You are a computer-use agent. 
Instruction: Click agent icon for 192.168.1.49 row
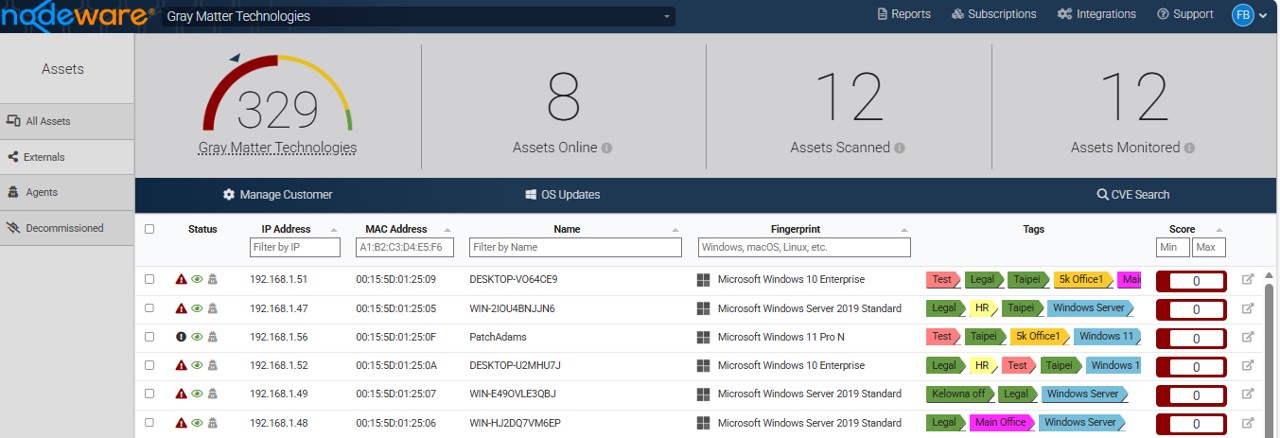(212, 394)
